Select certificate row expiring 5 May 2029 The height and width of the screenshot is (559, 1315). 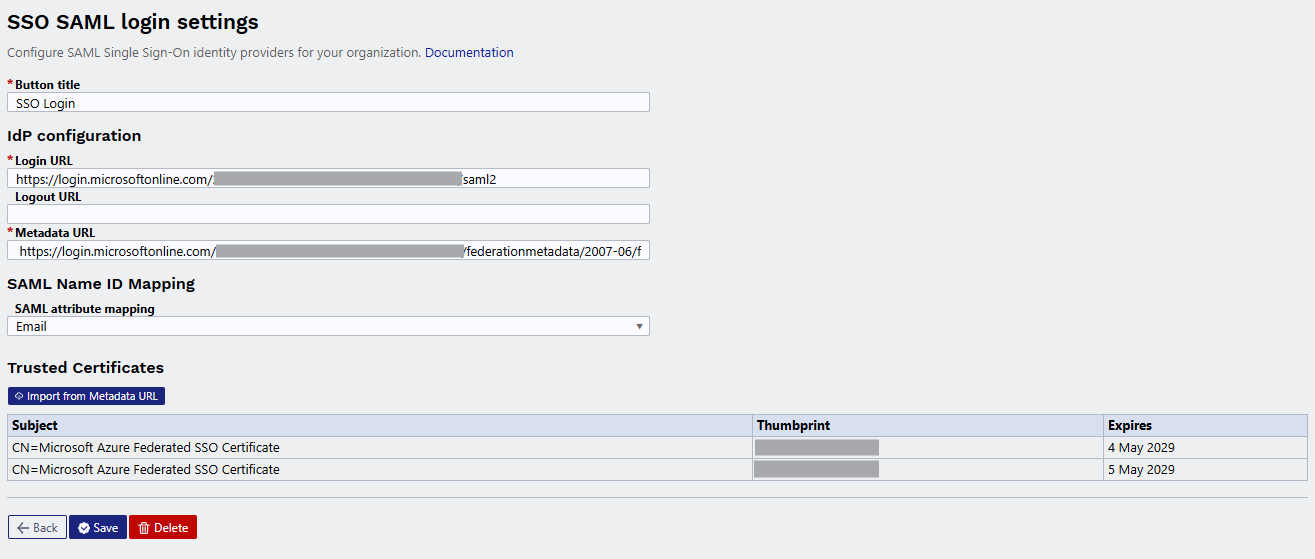(x=657, y=469)
